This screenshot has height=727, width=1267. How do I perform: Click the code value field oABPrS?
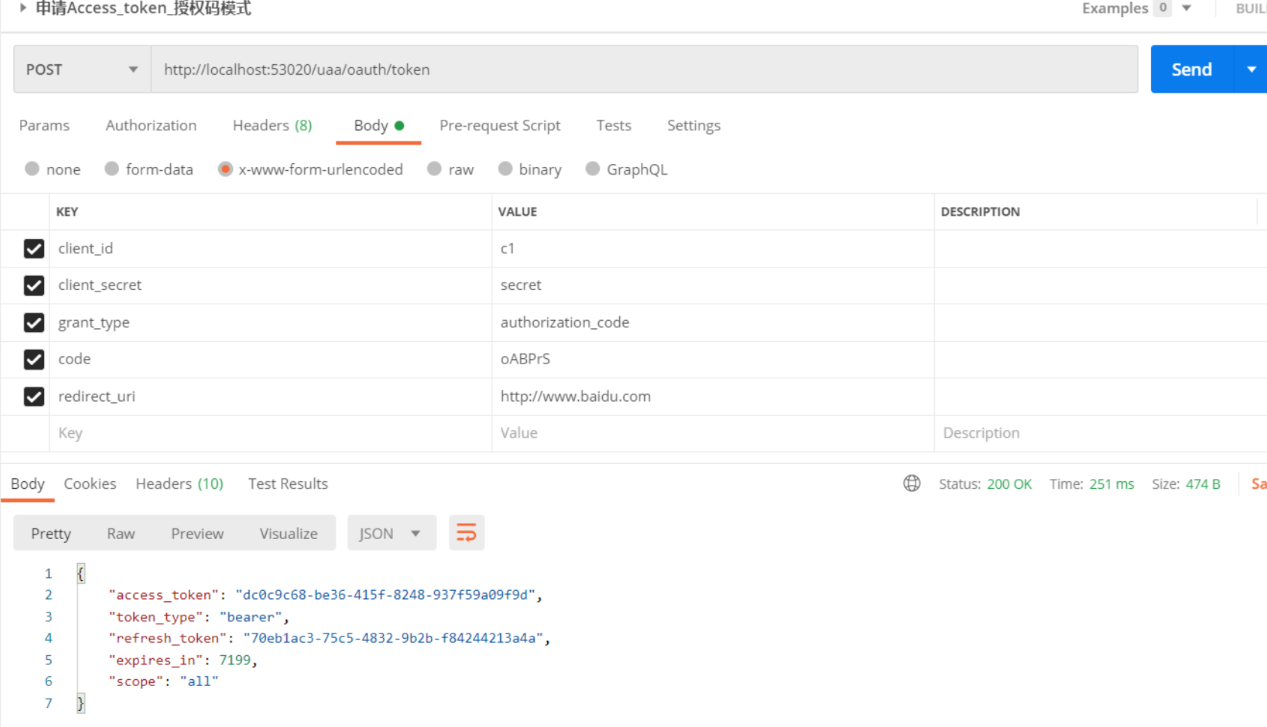712,359
